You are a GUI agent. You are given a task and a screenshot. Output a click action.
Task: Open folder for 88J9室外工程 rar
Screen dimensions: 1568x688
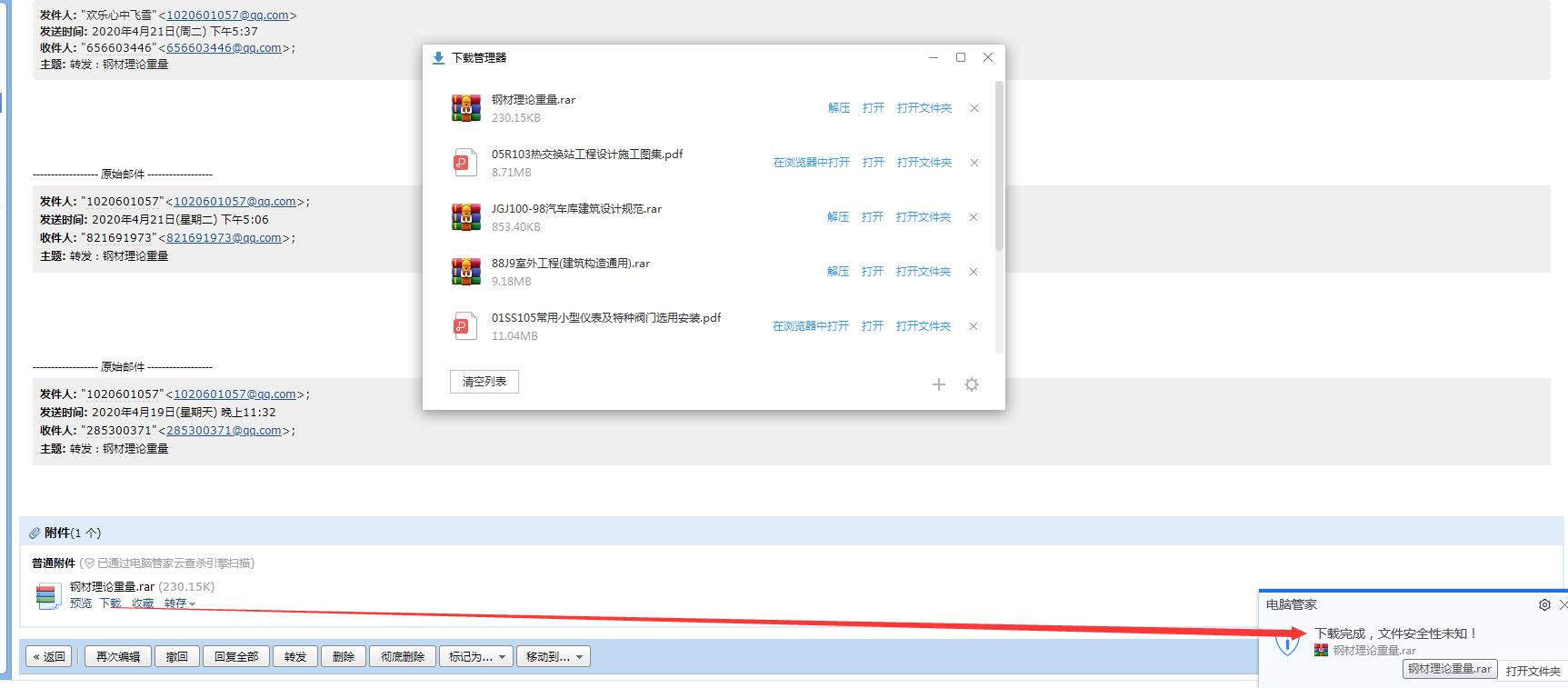(924, 272)
